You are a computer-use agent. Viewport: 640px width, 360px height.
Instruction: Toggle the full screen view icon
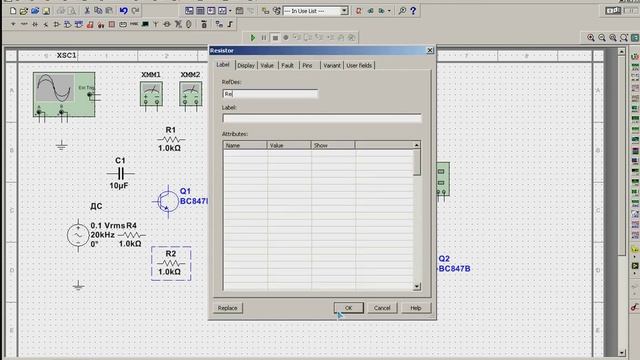[635, 38]
